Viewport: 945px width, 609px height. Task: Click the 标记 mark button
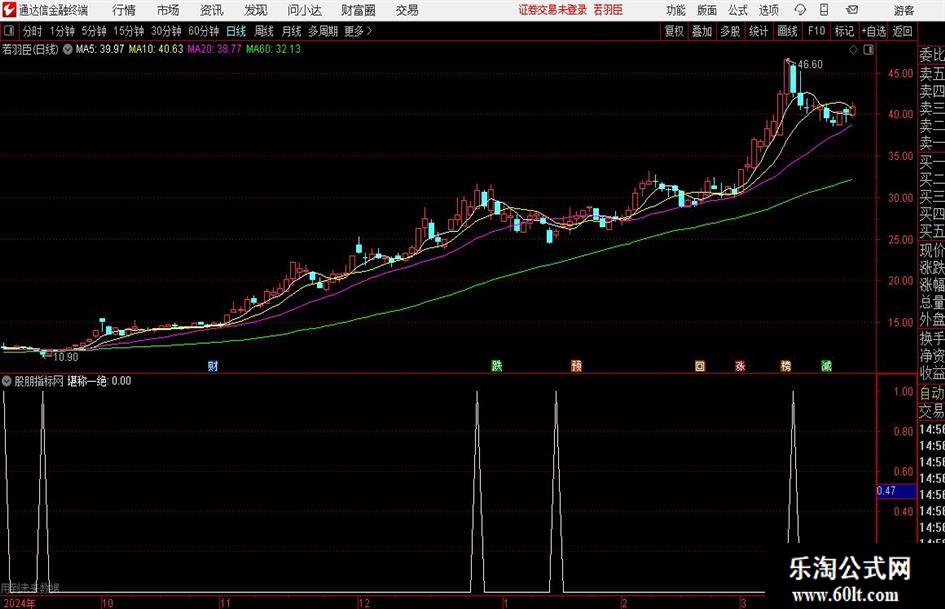click(x=844, y=31)
